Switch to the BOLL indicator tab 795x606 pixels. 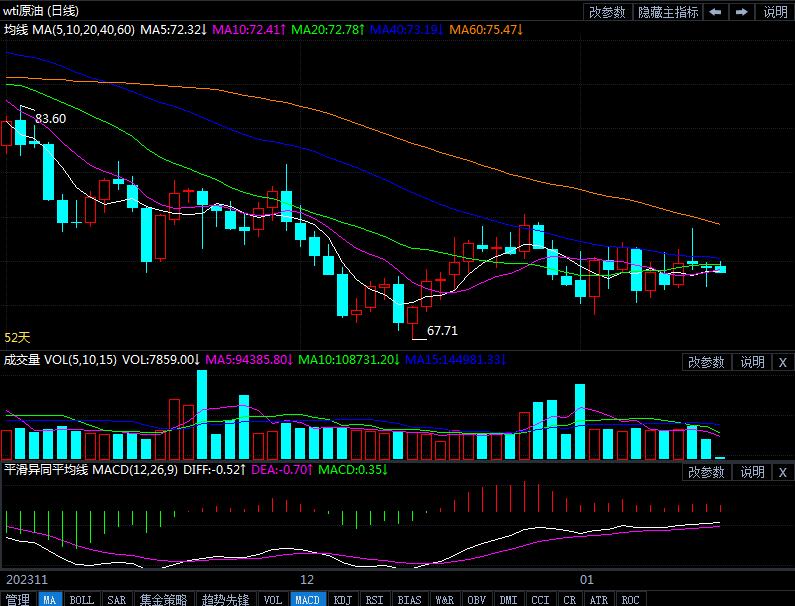coord(81,599)
